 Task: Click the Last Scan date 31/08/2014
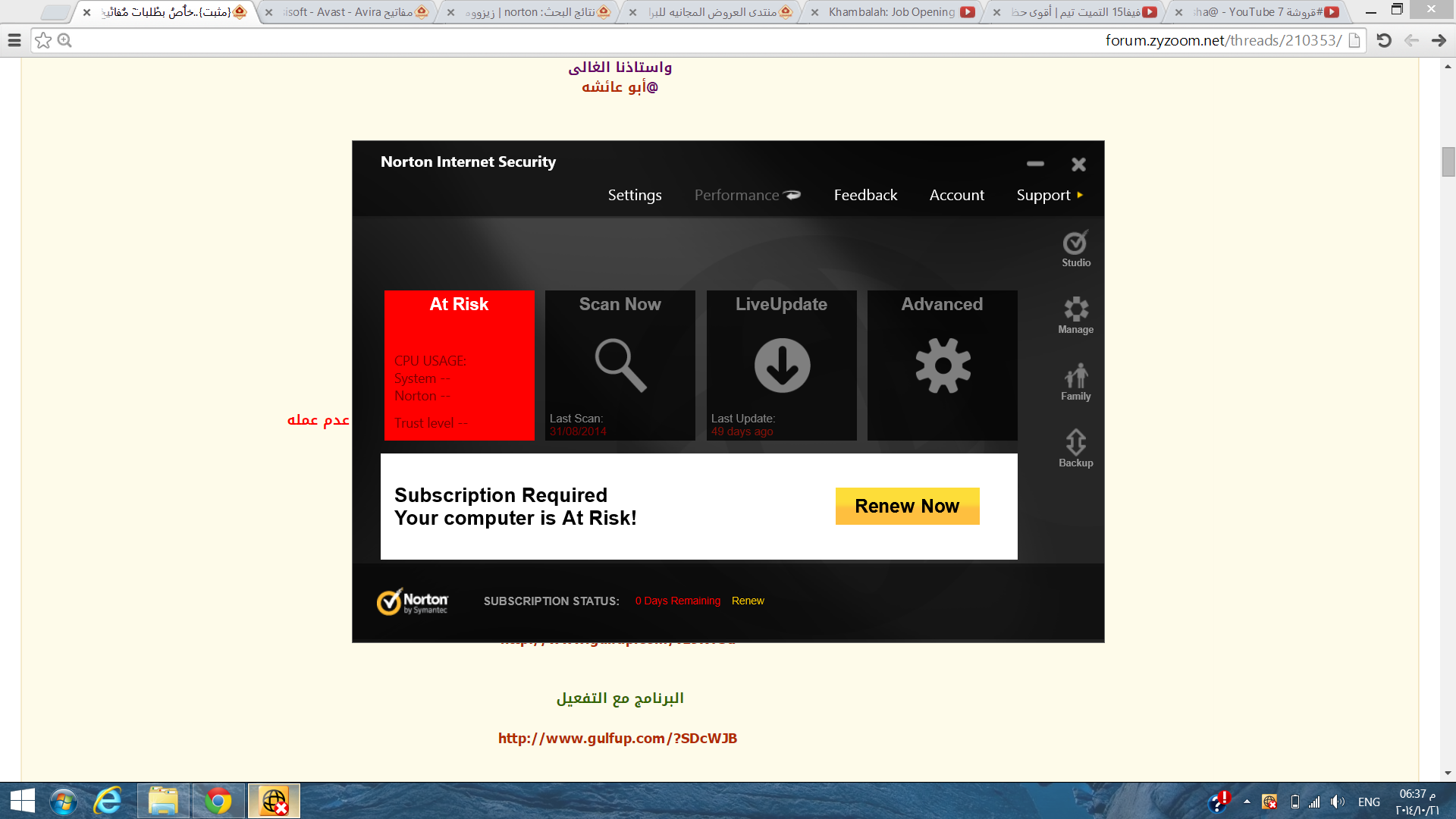578,431
